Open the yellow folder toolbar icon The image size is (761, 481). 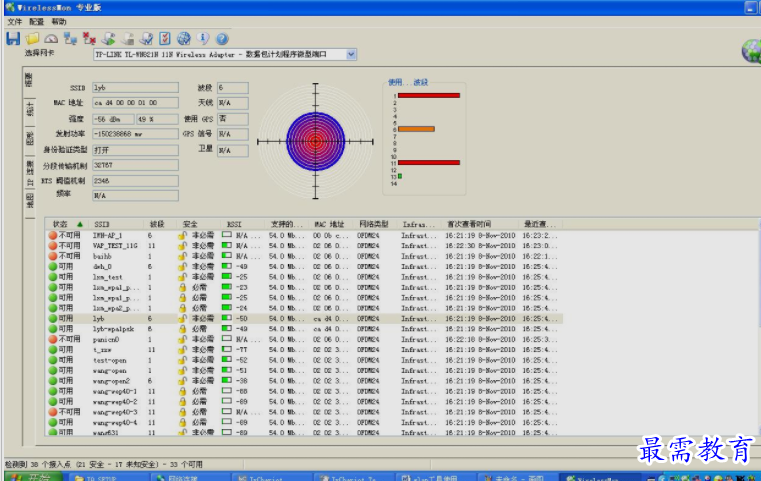[32, 38]
